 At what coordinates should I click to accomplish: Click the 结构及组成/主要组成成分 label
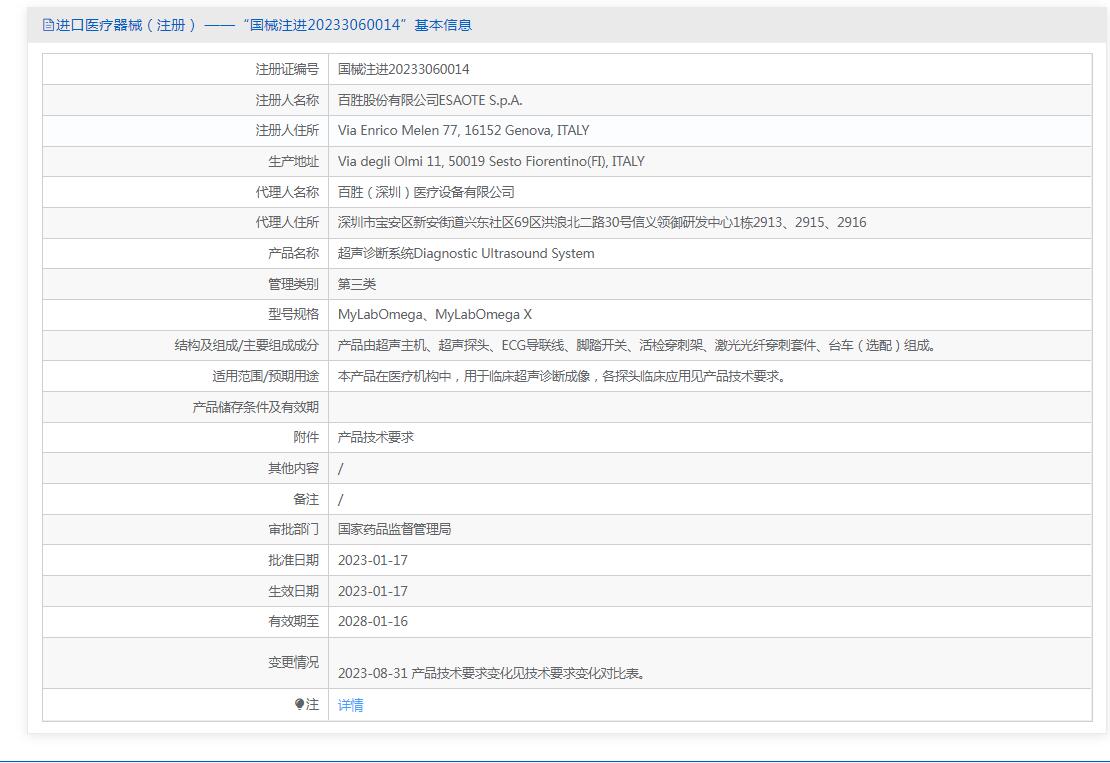[247, 345]
